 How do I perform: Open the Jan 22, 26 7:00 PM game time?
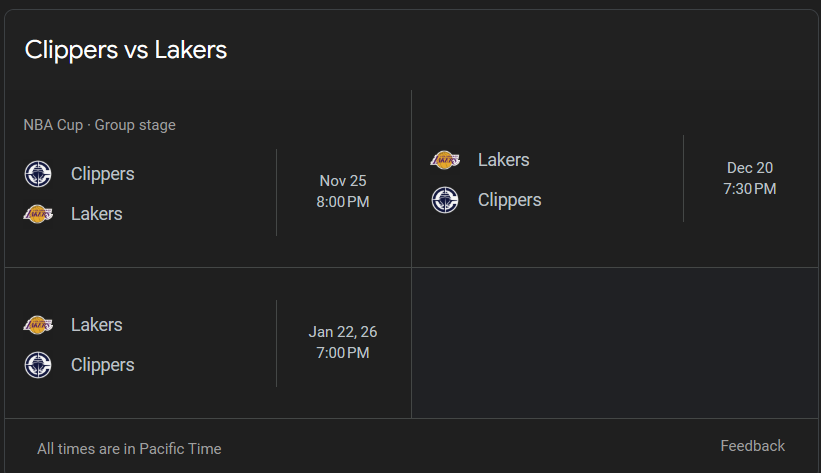(343, 342)
